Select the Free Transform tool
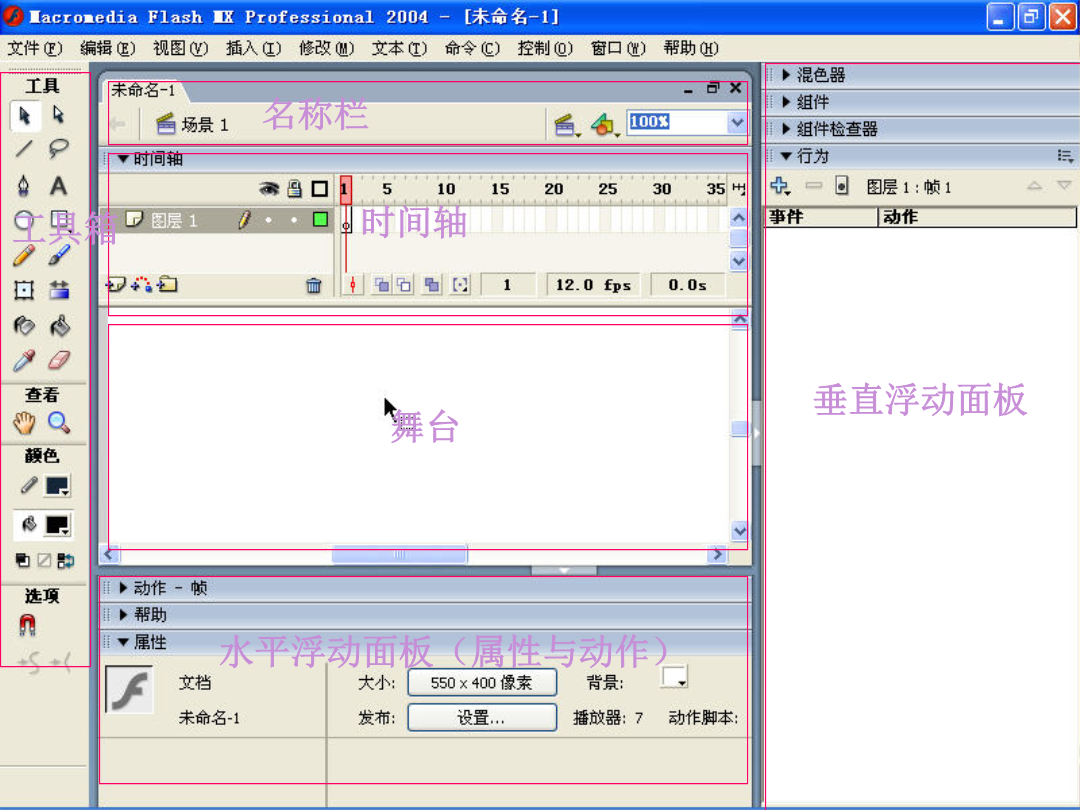The width and height of the screenshot is (1080, 810). (24, 290)
